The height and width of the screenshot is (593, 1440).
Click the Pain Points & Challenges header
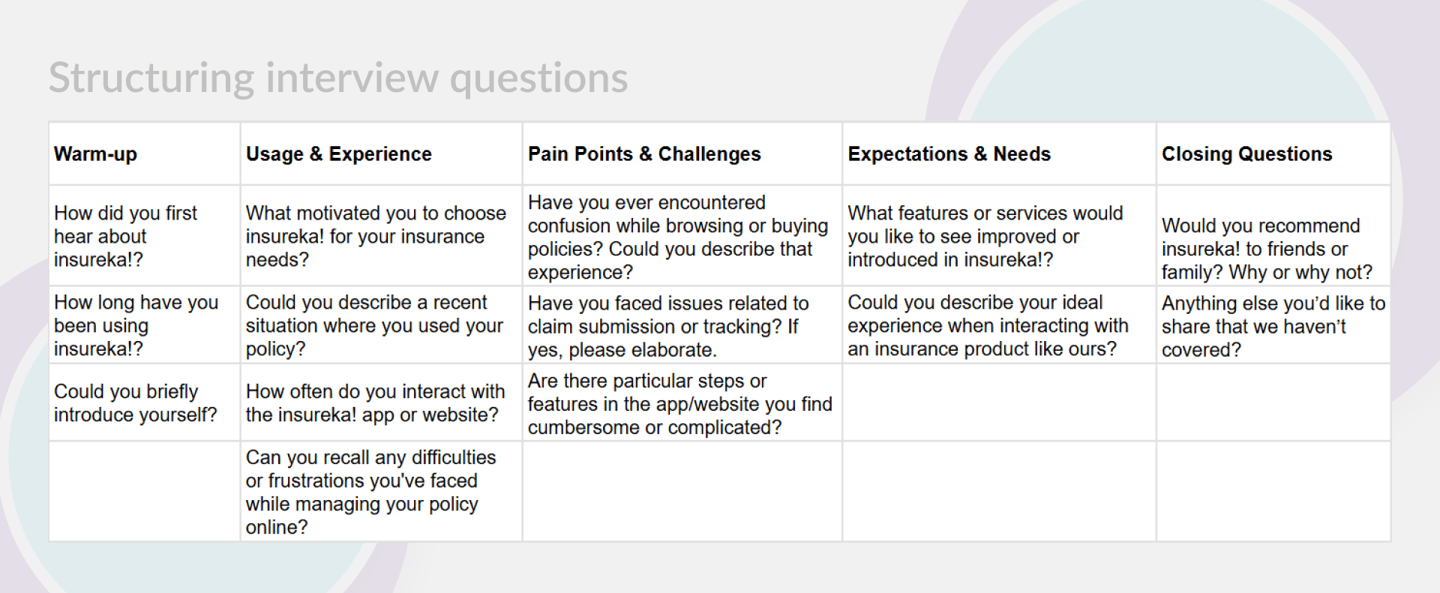[x=681, y=154]
